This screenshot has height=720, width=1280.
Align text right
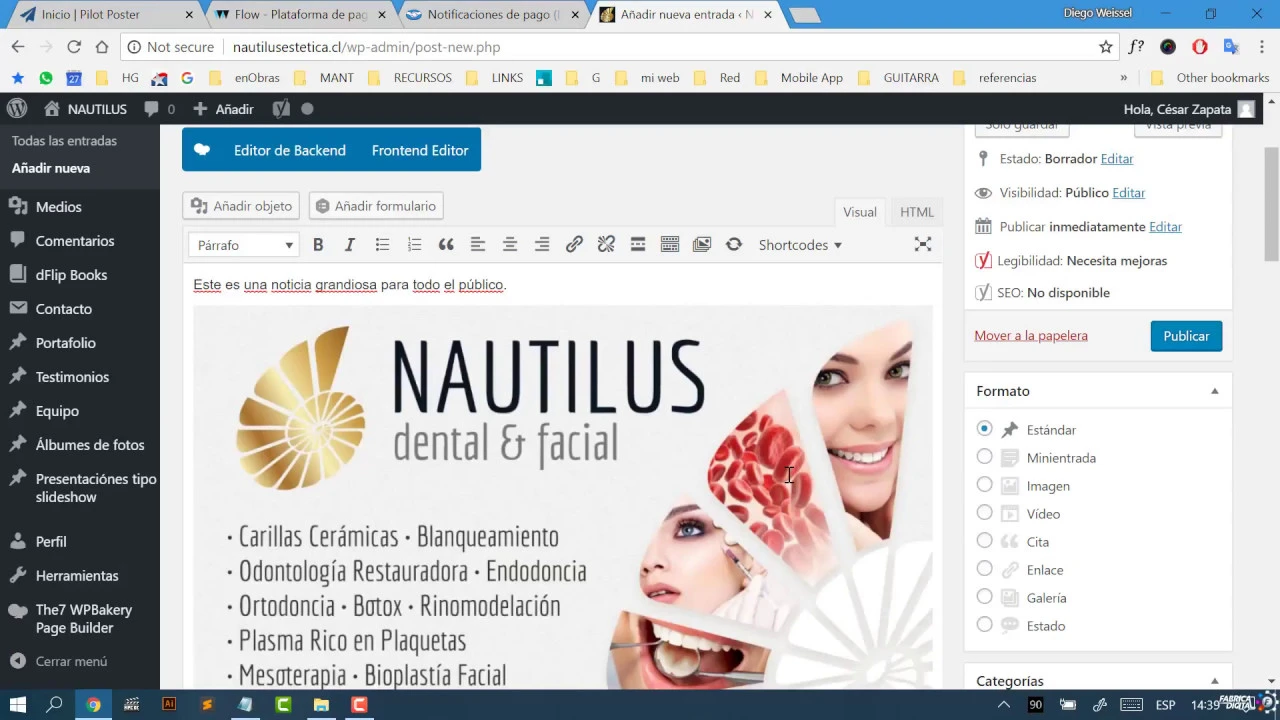[x=542, y=245]
